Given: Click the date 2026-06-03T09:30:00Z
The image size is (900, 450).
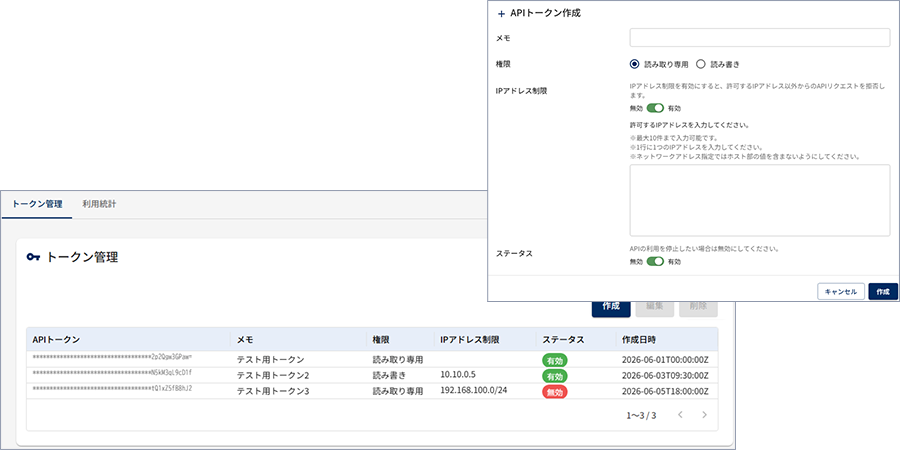Looking at the screenshot, I should point(665,377).
